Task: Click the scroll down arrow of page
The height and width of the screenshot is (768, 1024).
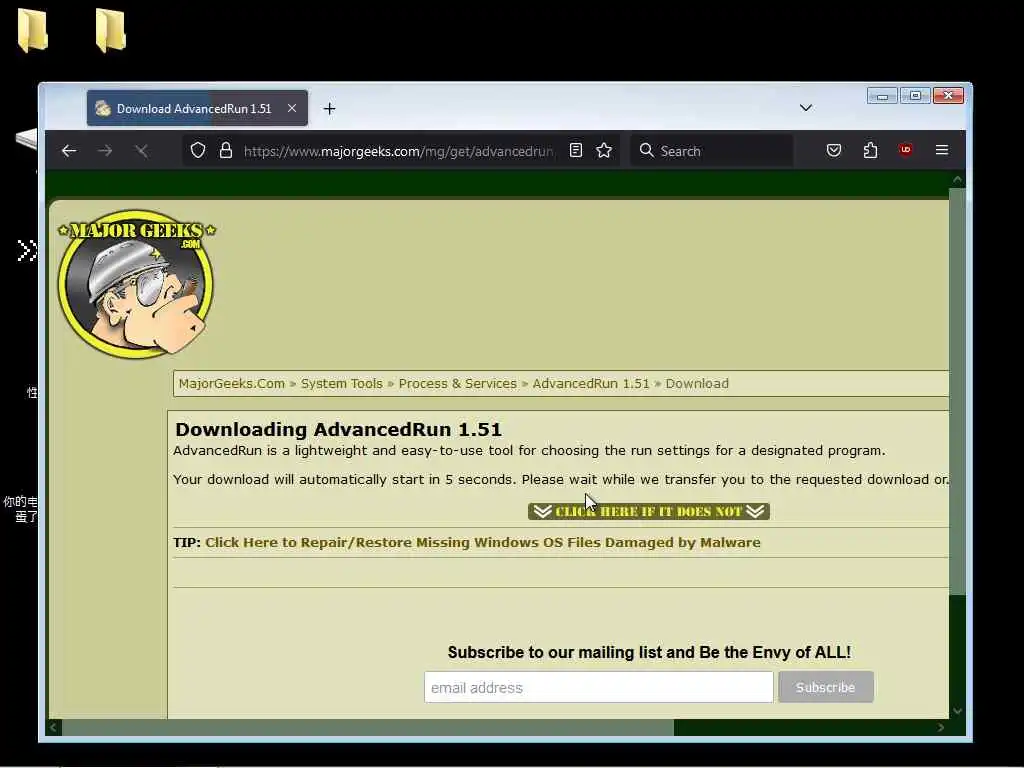Action: (957, 711)
